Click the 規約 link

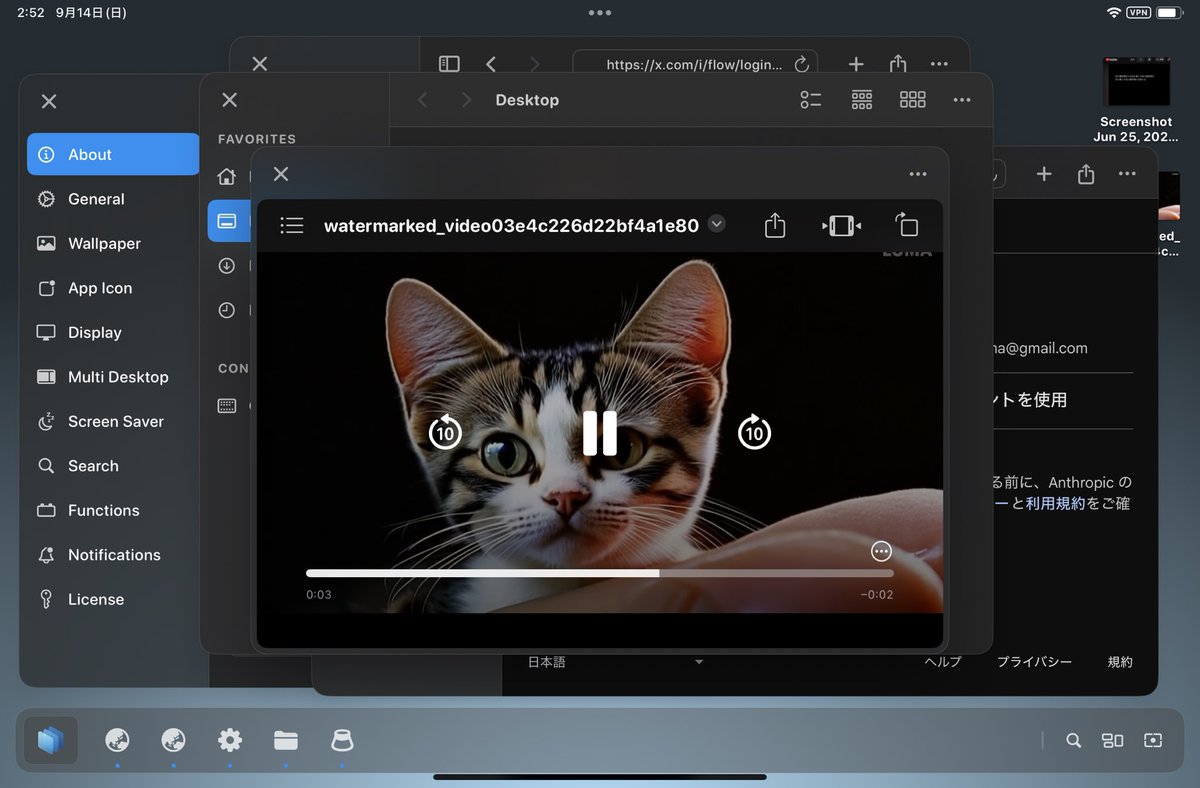[x=1120, y=662]
